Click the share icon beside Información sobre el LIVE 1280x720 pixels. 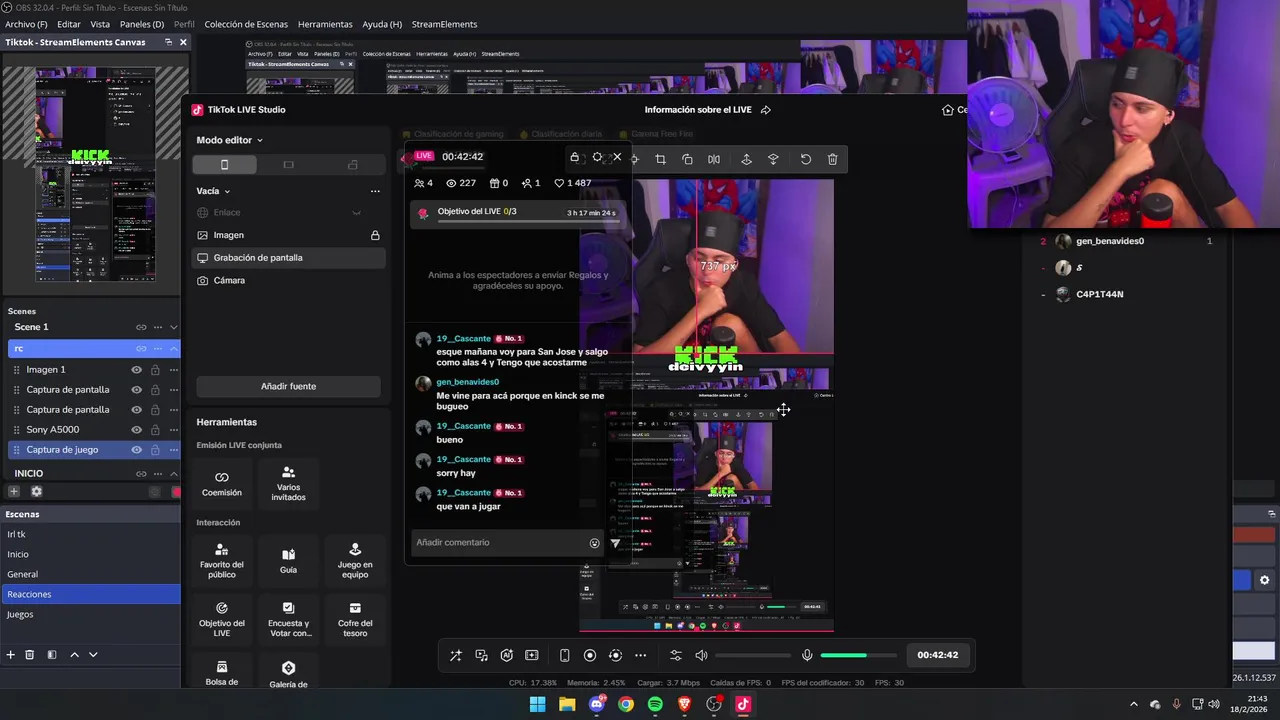pyautogui.click(x=766, y=110)
